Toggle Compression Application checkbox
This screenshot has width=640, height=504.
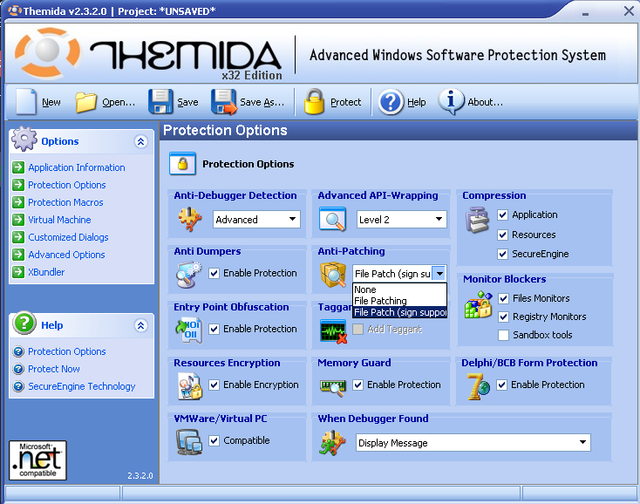click(x=503, y=215)
